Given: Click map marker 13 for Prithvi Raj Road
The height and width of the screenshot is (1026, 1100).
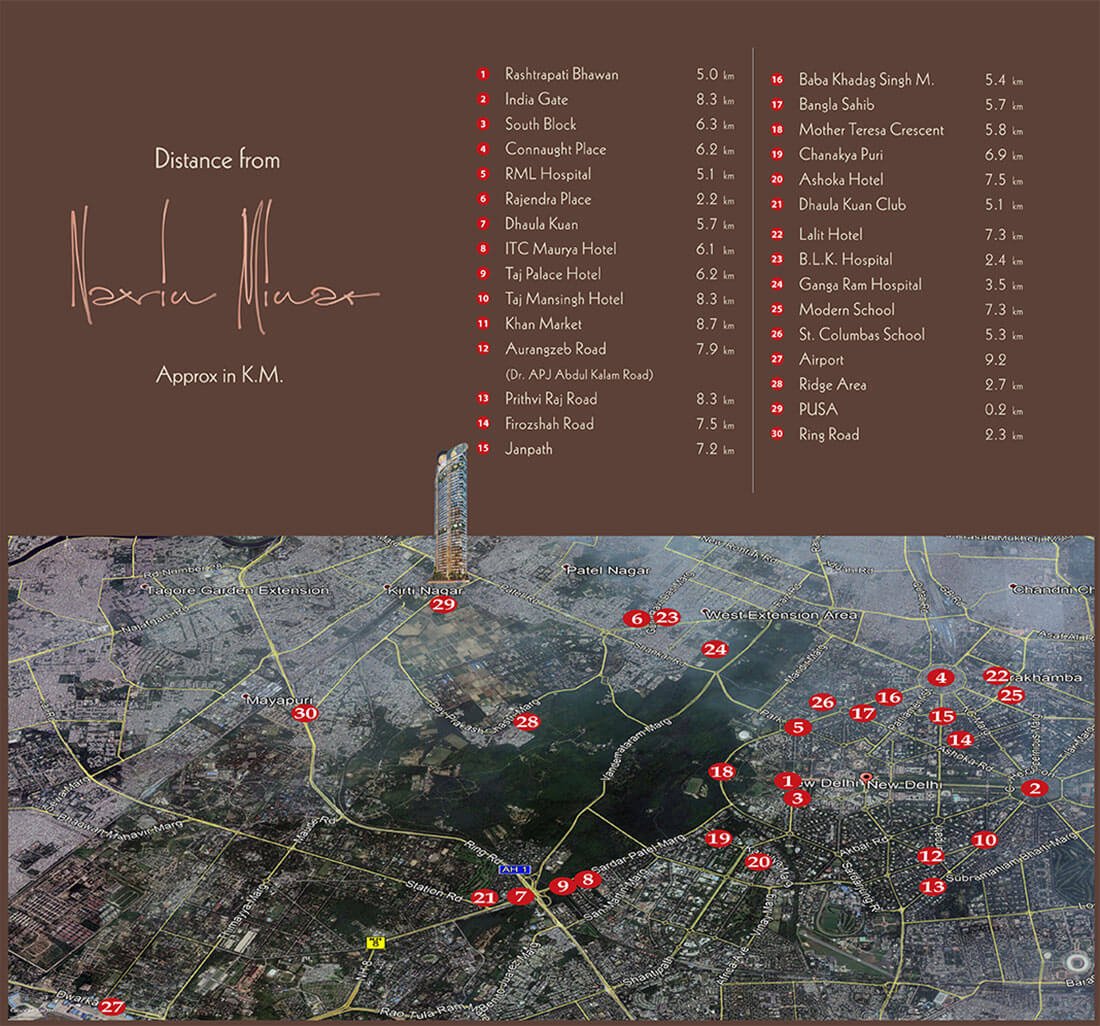Looking at the screenshot, I should click(x=932, y=886).
